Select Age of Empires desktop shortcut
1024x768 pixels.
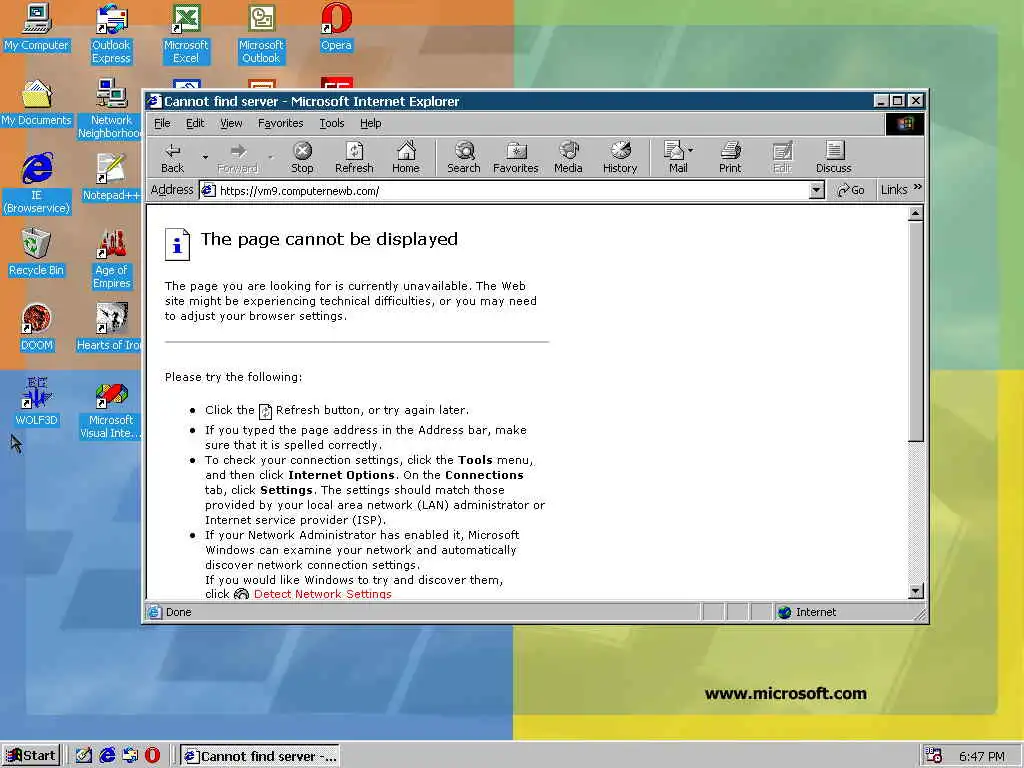coord(111,259)
